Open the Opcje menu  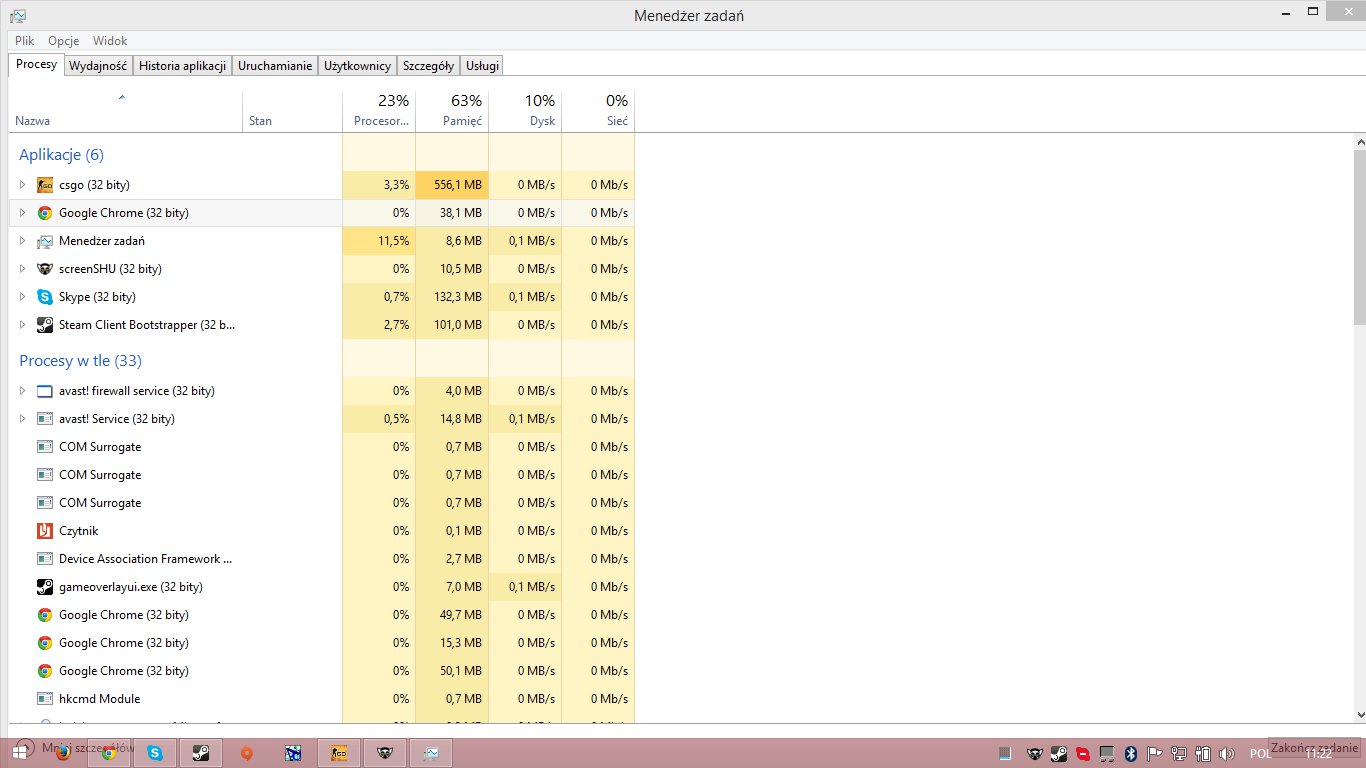click(x=64, y=41)
